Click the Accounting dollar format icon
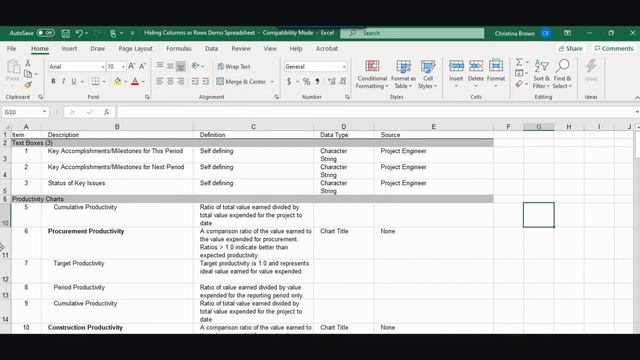Viewport: 640px width, 360px height. click(289, 82)
